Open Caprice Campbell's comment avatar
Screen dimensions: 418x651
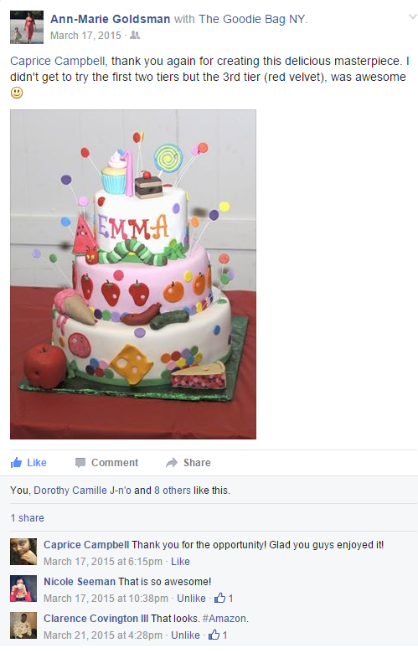click(x=23, y=551)
